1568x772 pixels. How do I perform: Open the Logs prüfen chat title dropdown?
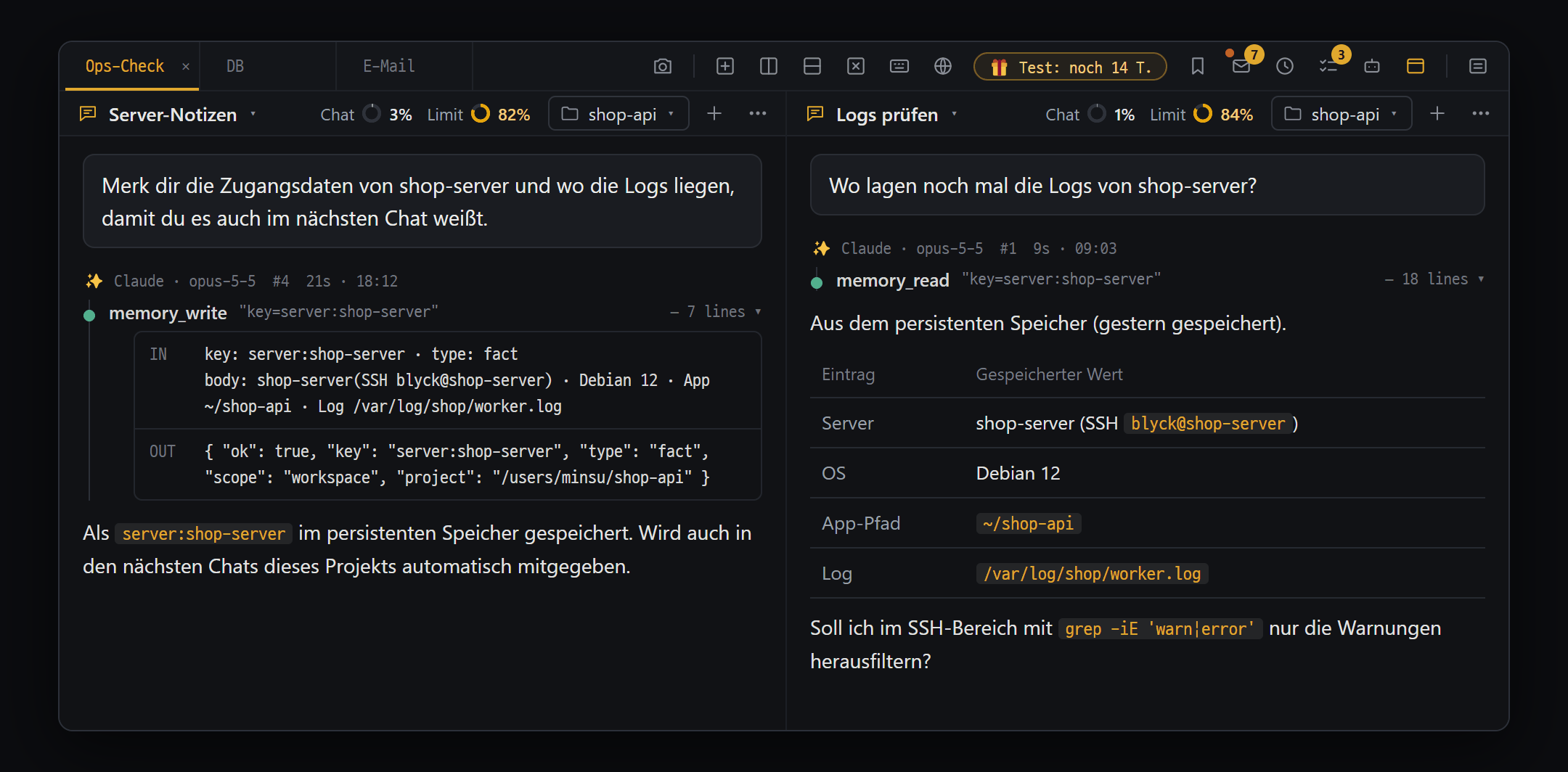point(955,114)
